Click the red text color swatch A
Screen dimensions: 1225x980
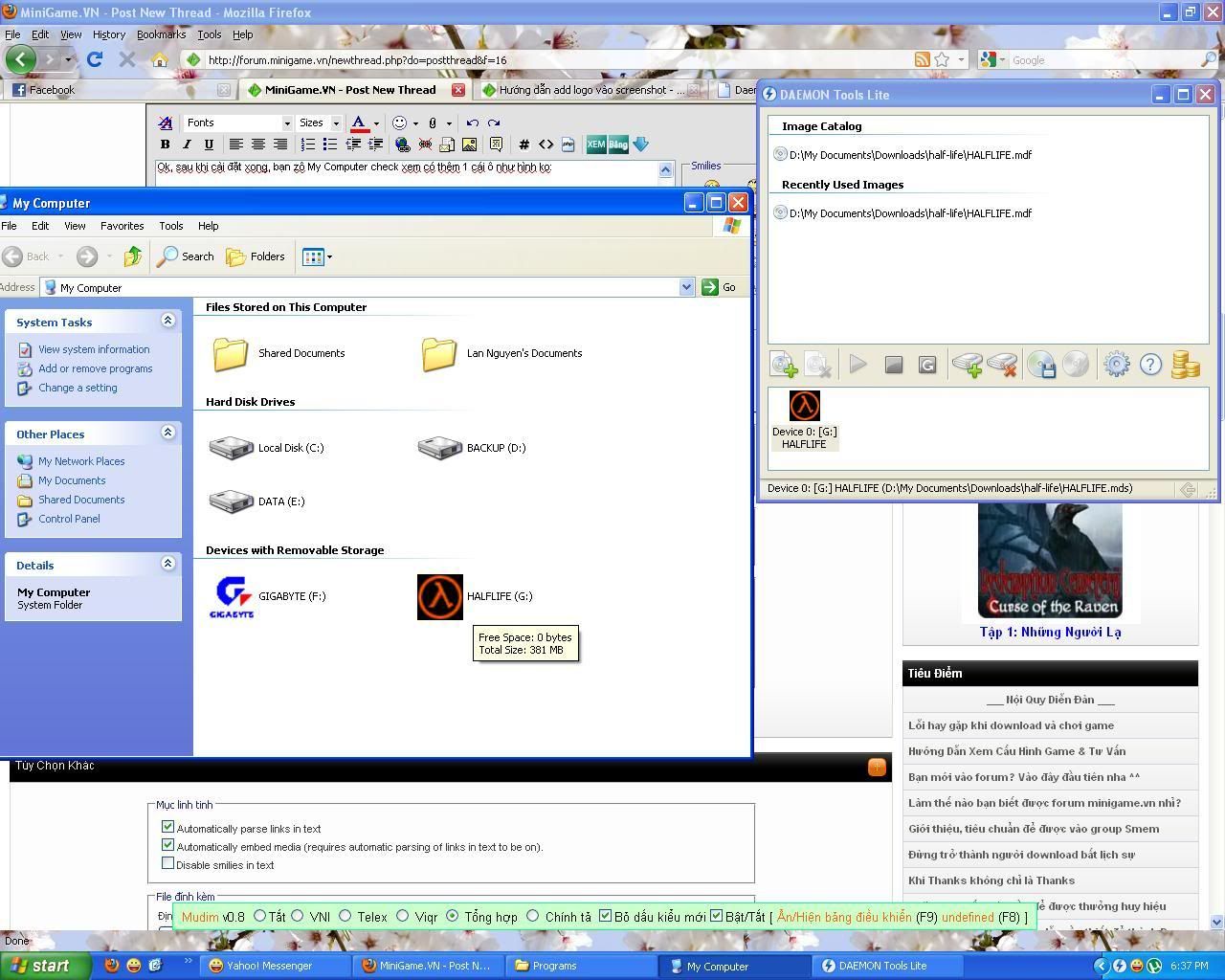click(x=359, y=122)
